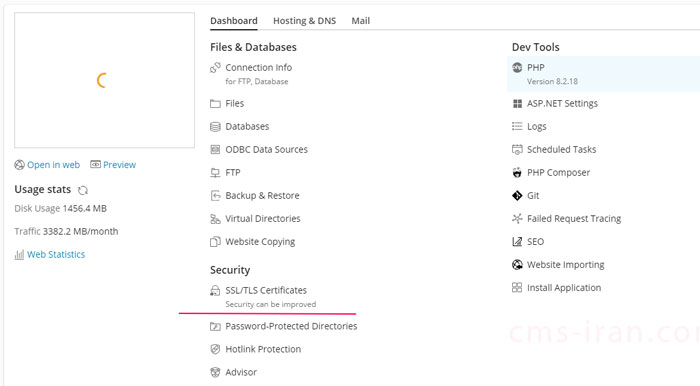Click the Connection Info chain icon
The height and width of the screenshot is (386, 700).
click(215, 68)
